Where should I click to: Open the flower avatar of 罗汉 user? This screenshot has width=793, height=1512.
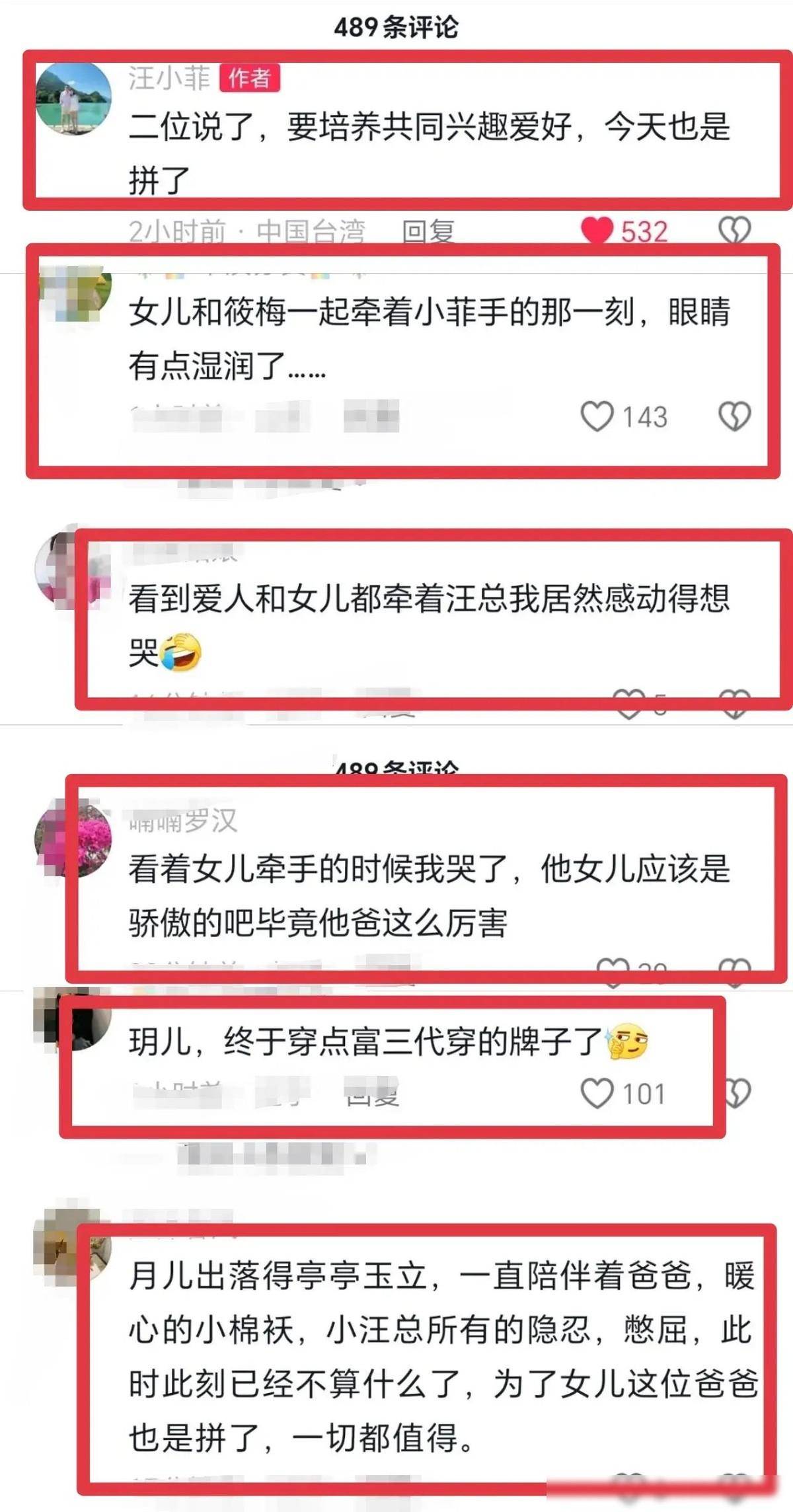[x=73, y=838]
